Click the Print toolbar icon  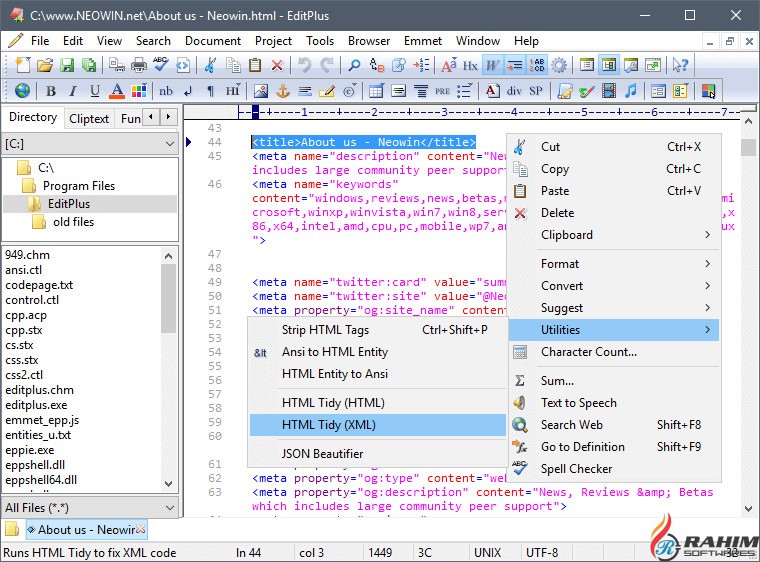point(139,65)
